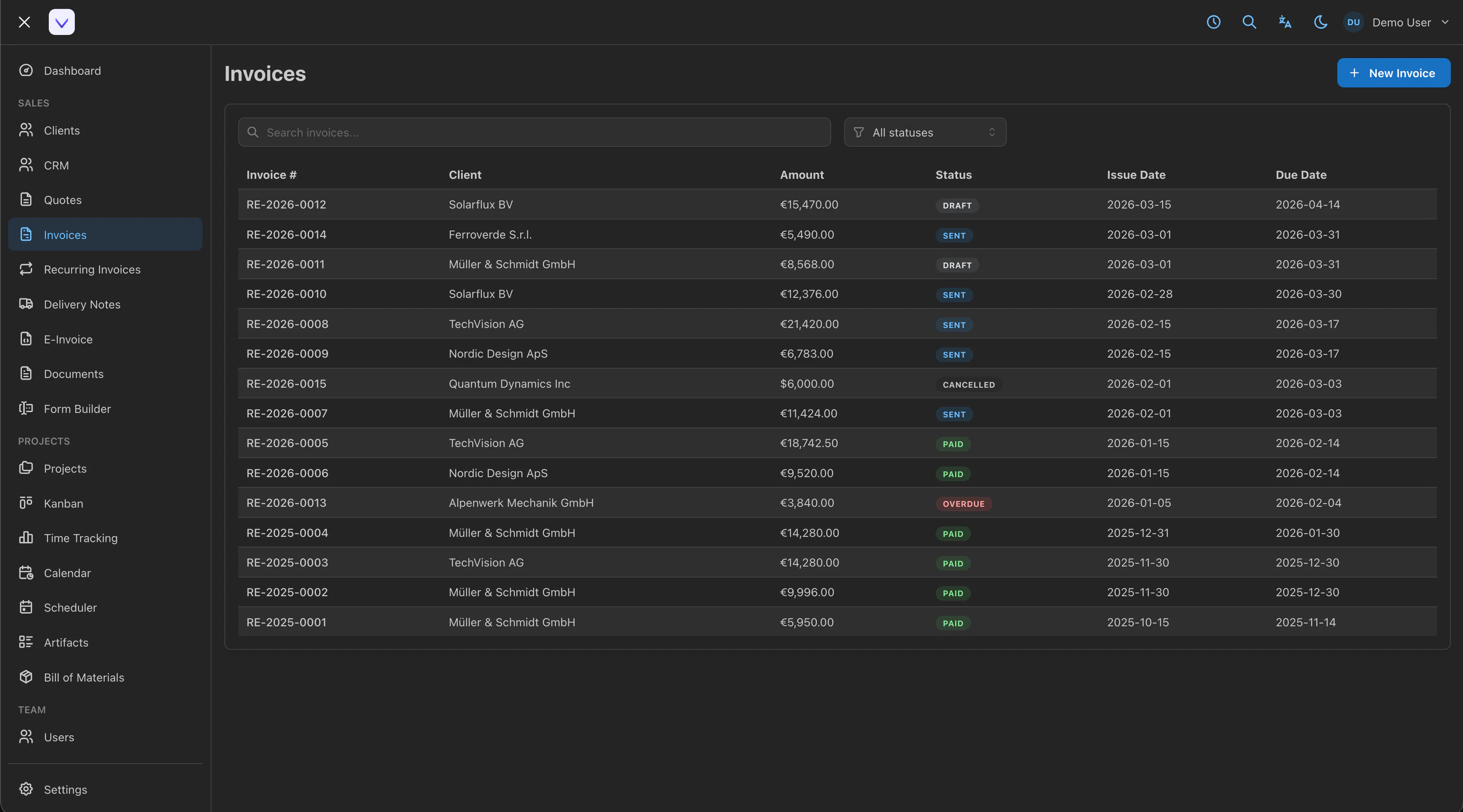Click the Dashboard gauge icon
This screenshot has width=1463, height=812.
pyautogui.click(x=26, y=70)
